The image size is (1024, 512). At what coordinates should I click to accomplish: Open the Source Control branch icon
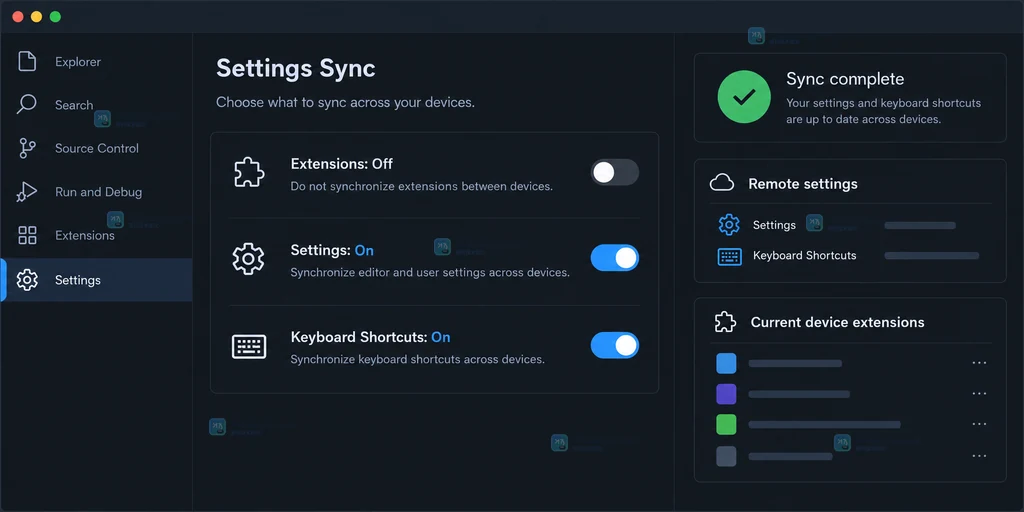point(27,148)
